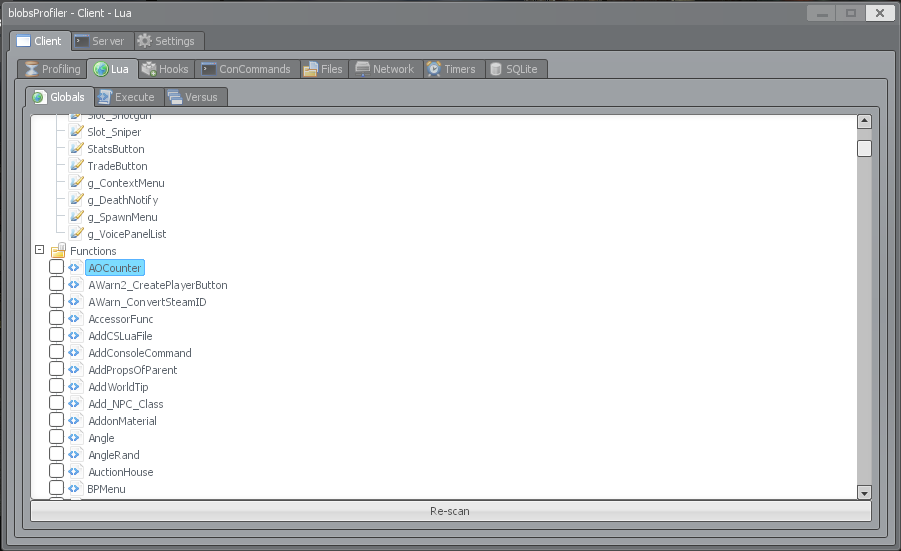
Task: Open the SQLite tab
Action: 515,69
